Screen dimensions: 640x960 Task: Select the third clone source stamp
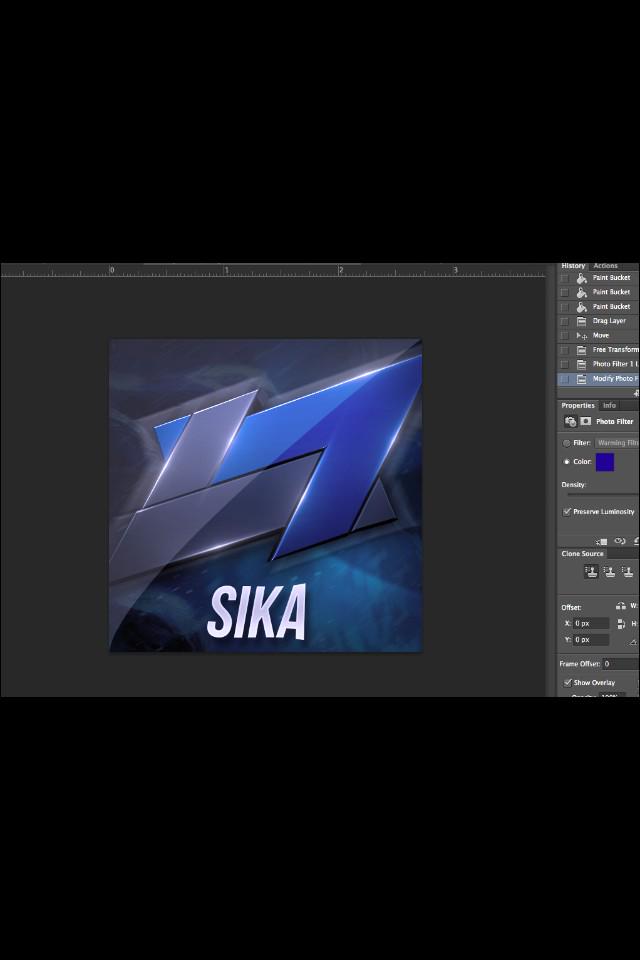point(627,572)
